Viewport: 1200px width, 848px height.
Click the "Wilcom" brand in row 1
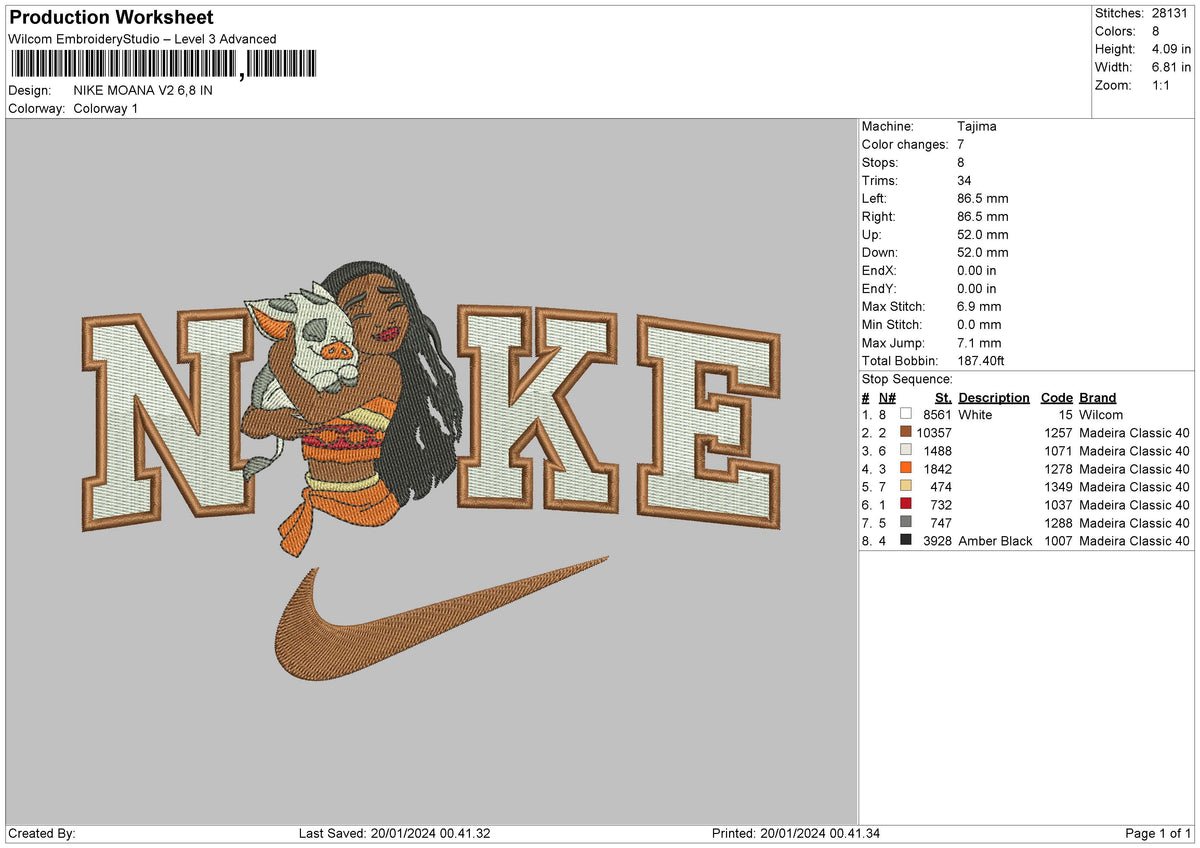click(1101, 414)
